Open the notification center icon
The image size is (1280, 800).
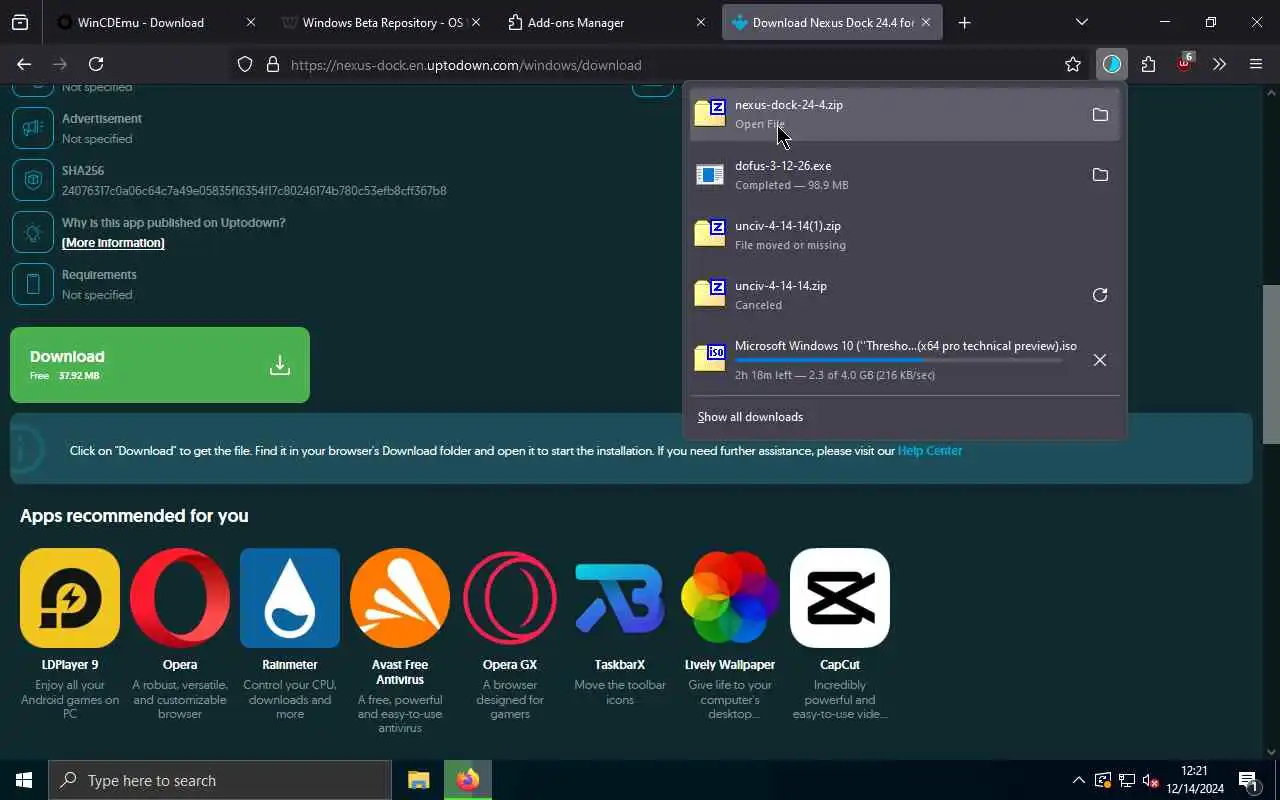tap(1248, 780)
